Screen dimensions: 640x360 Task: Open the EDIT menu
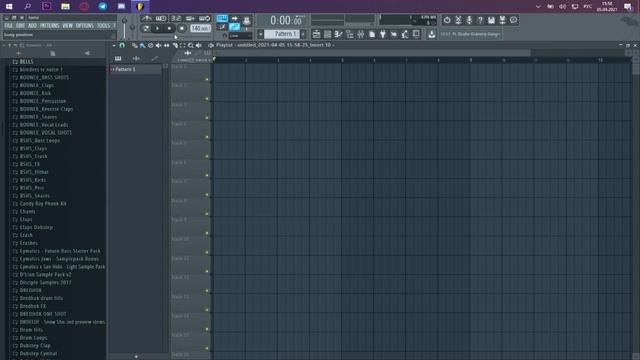tap(20, 26)
